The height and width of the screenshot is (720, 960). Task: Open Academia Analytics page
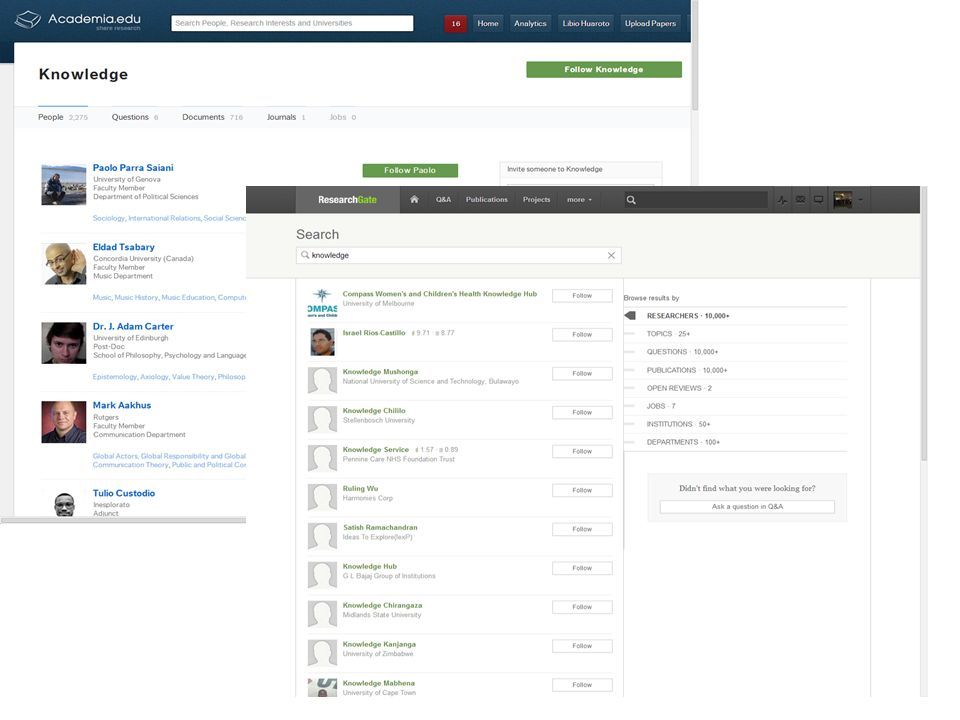[x=530, y=23]
